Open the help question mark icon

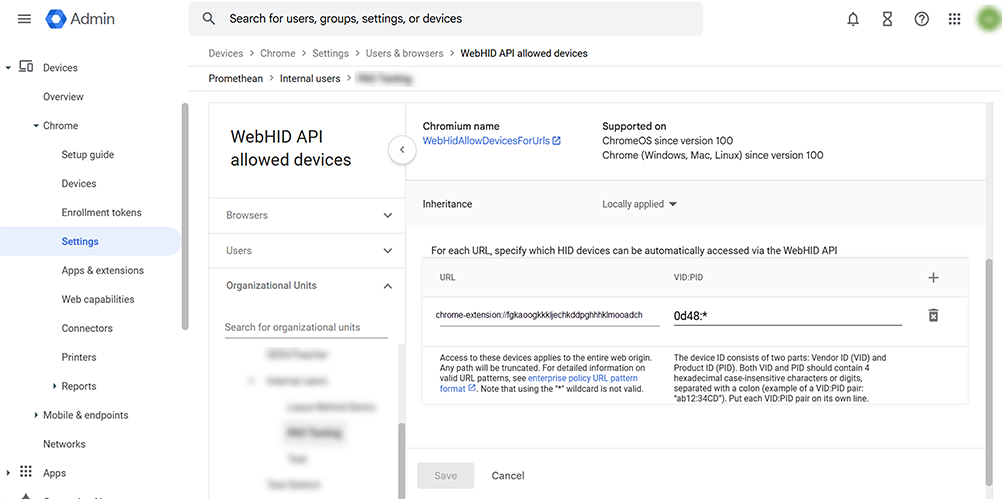click(921, 19)
